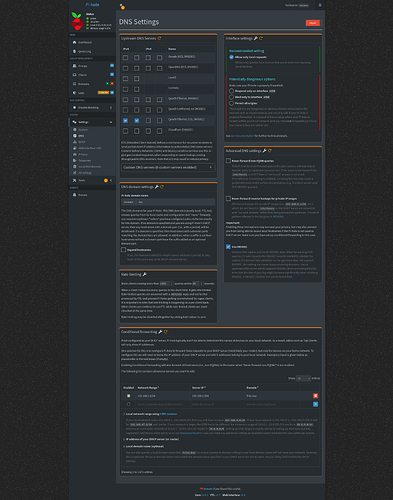
Task: Toggle the Enabled checkbox of the forwarding row
Action: click(x=128, y=396)
